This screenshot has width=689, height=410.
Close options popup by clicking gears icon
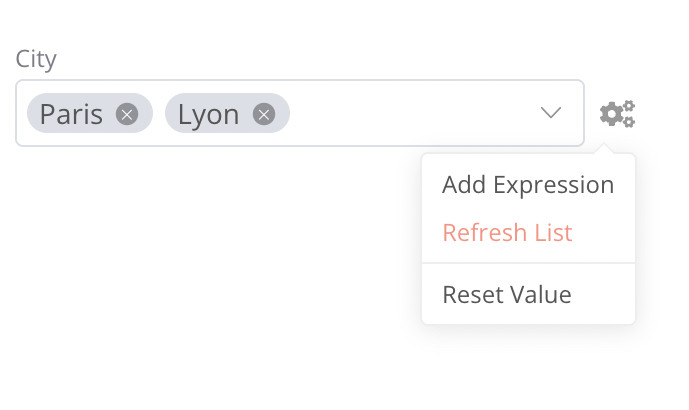pyautogui.click(x=617, y=114)
